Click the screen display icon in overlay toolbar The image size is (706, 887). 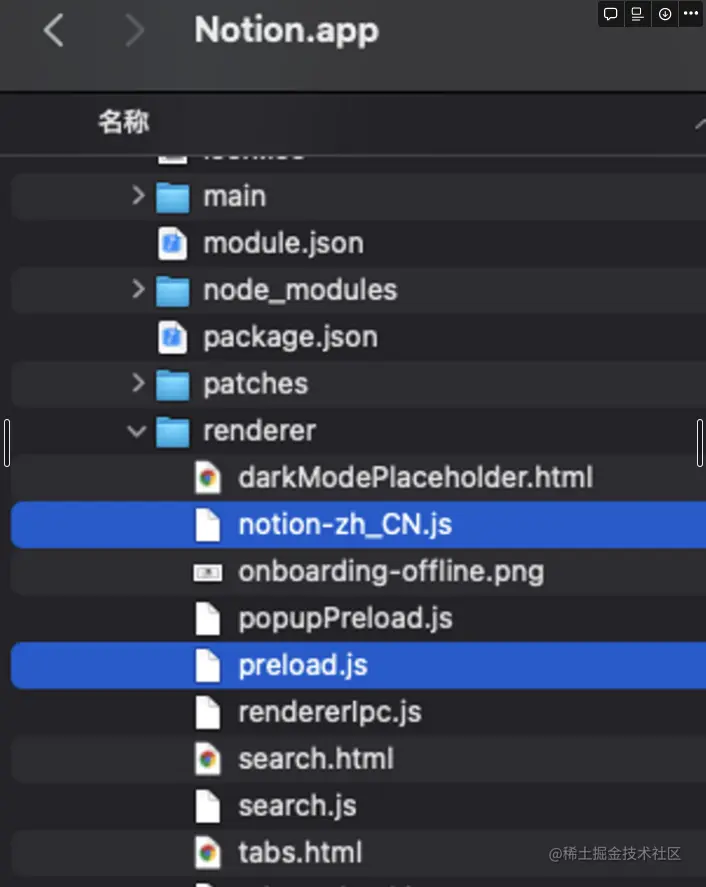[x=638, y=14]
